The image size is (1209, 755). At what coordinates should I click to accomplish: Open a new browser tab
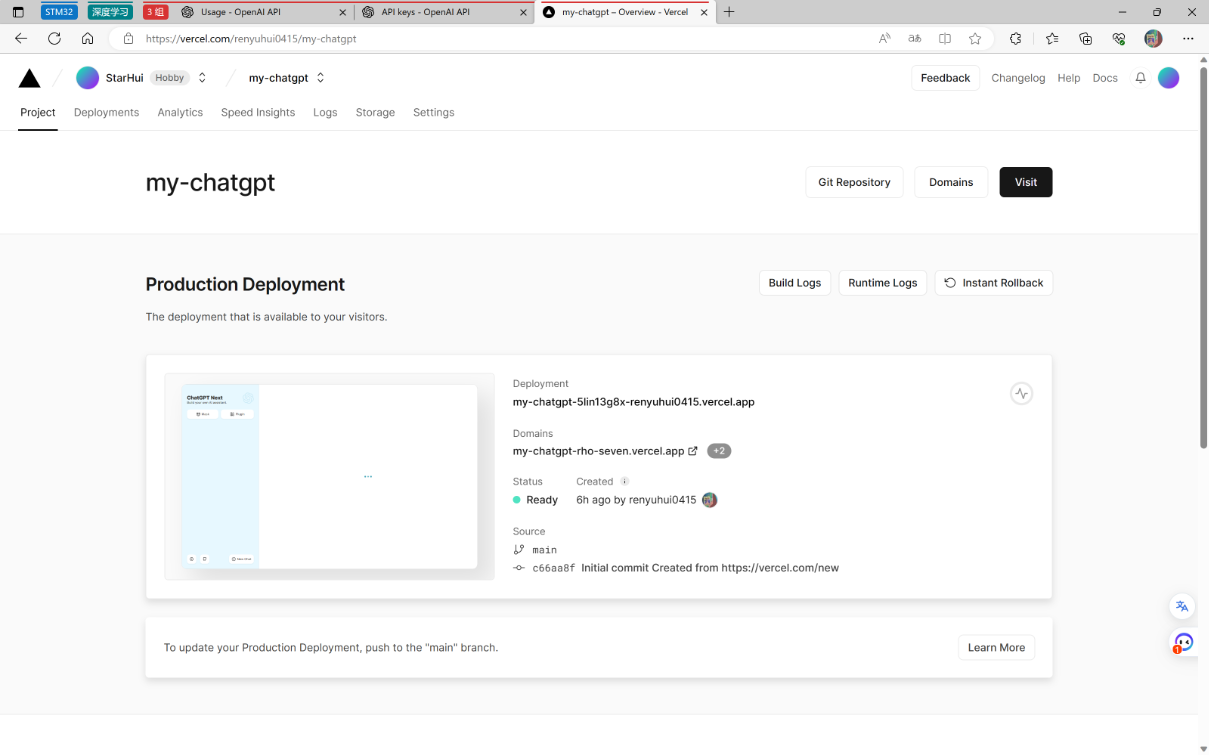[x=729, y=12]
